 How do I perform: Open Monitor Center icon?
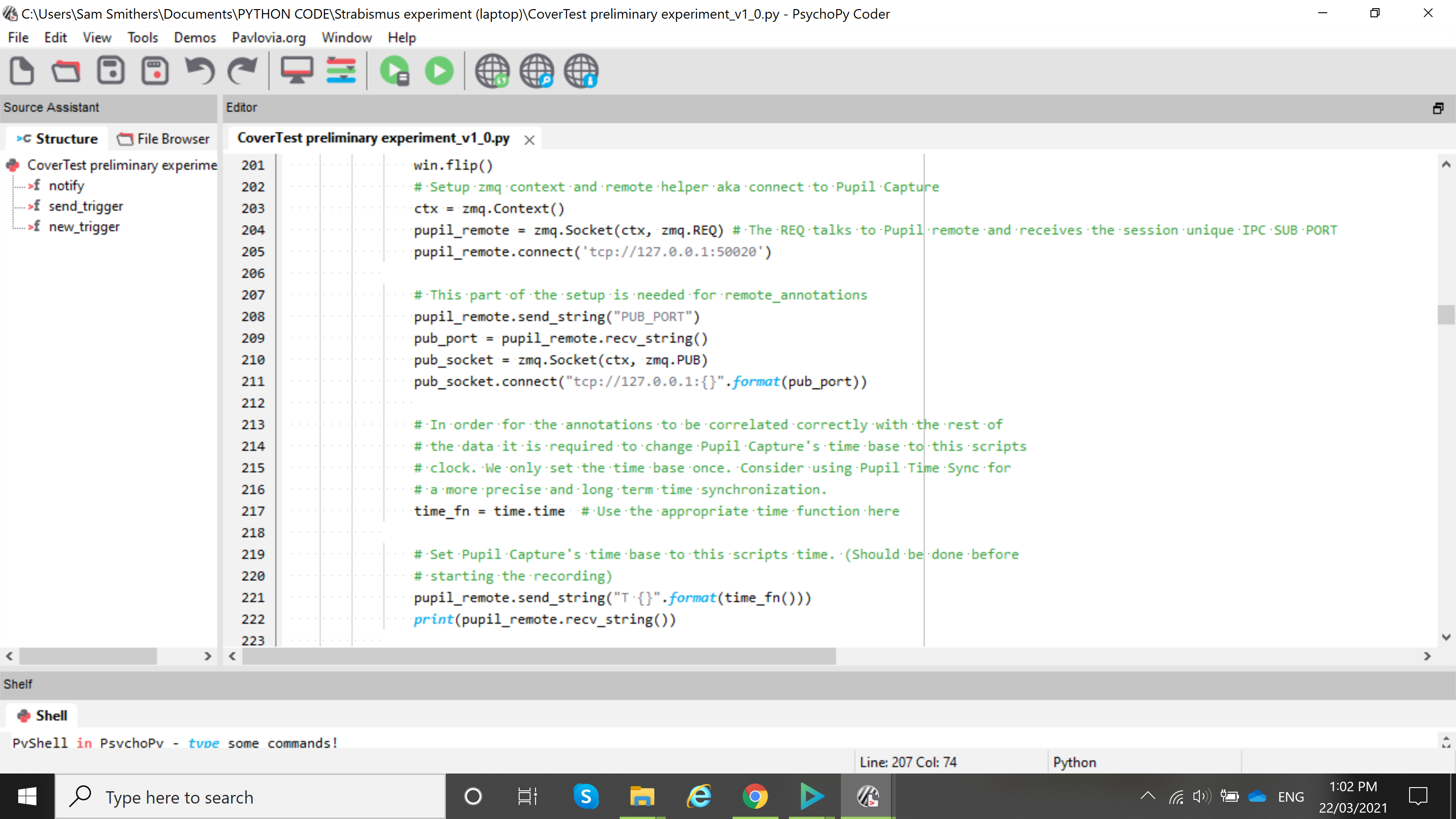[297, 71]
